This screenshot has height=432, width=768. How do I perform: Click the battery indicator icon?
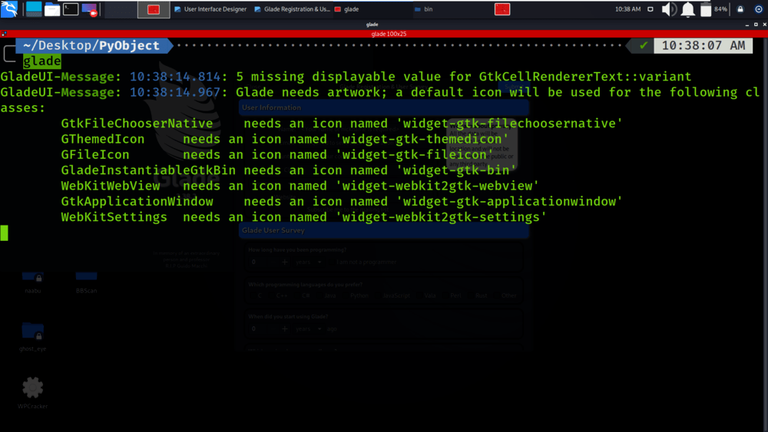706,9
